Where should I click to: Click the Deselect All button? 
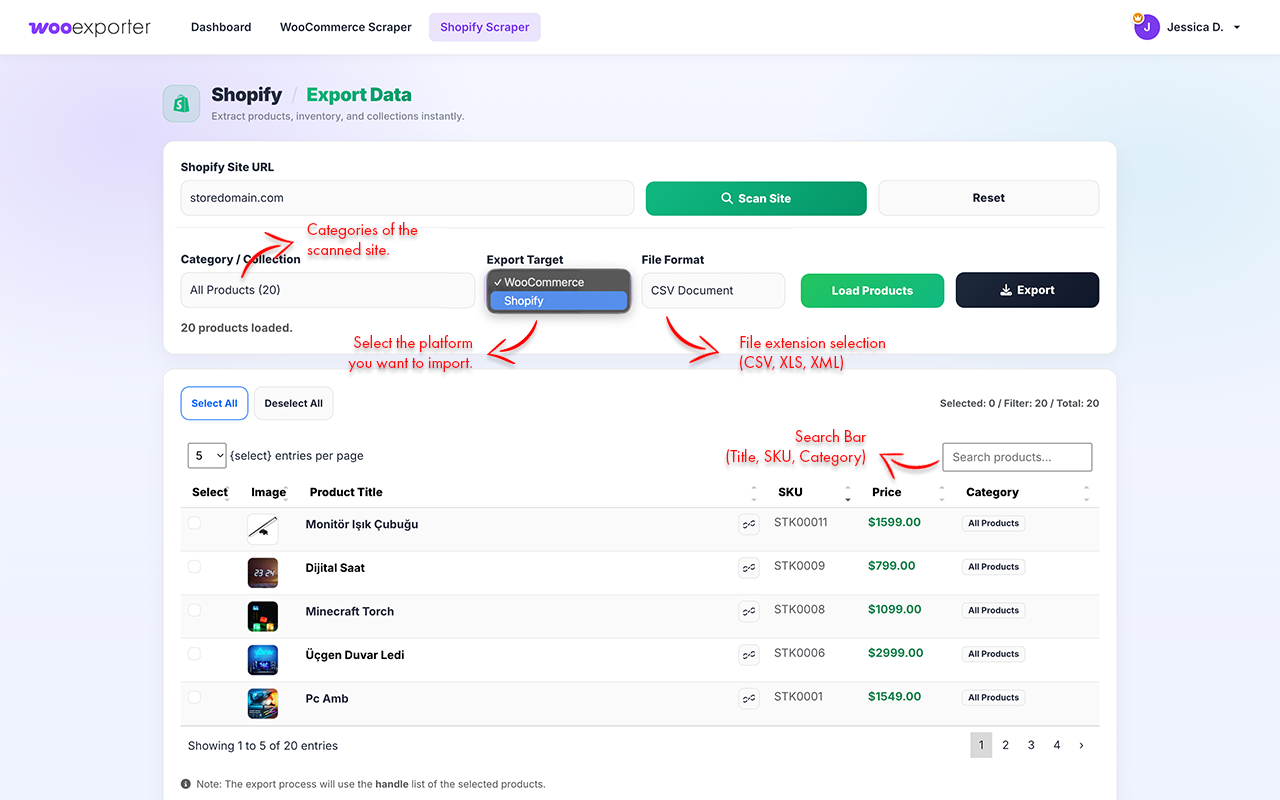(x=294, y=403)
